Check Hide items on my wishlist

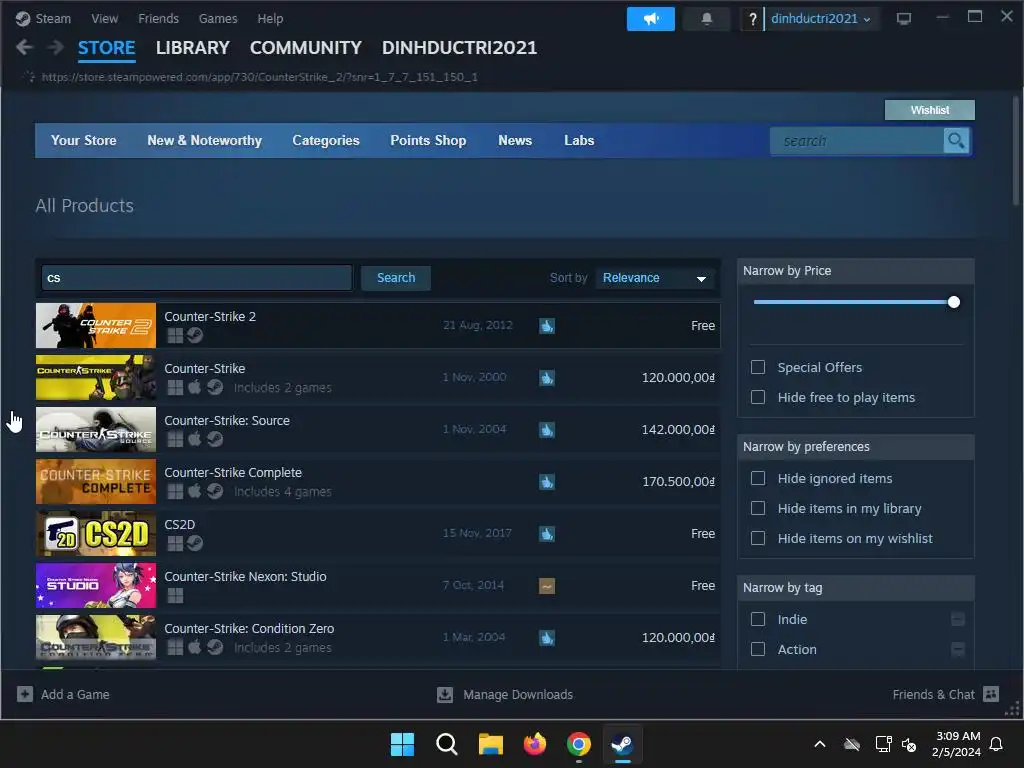[758, 538]
